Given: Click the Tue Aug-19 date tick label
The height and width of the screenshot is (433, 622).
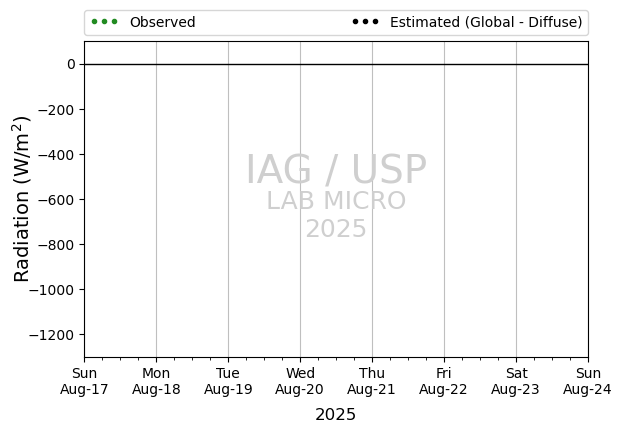Looking at the screenshot, I should click(x=228, y=381).
